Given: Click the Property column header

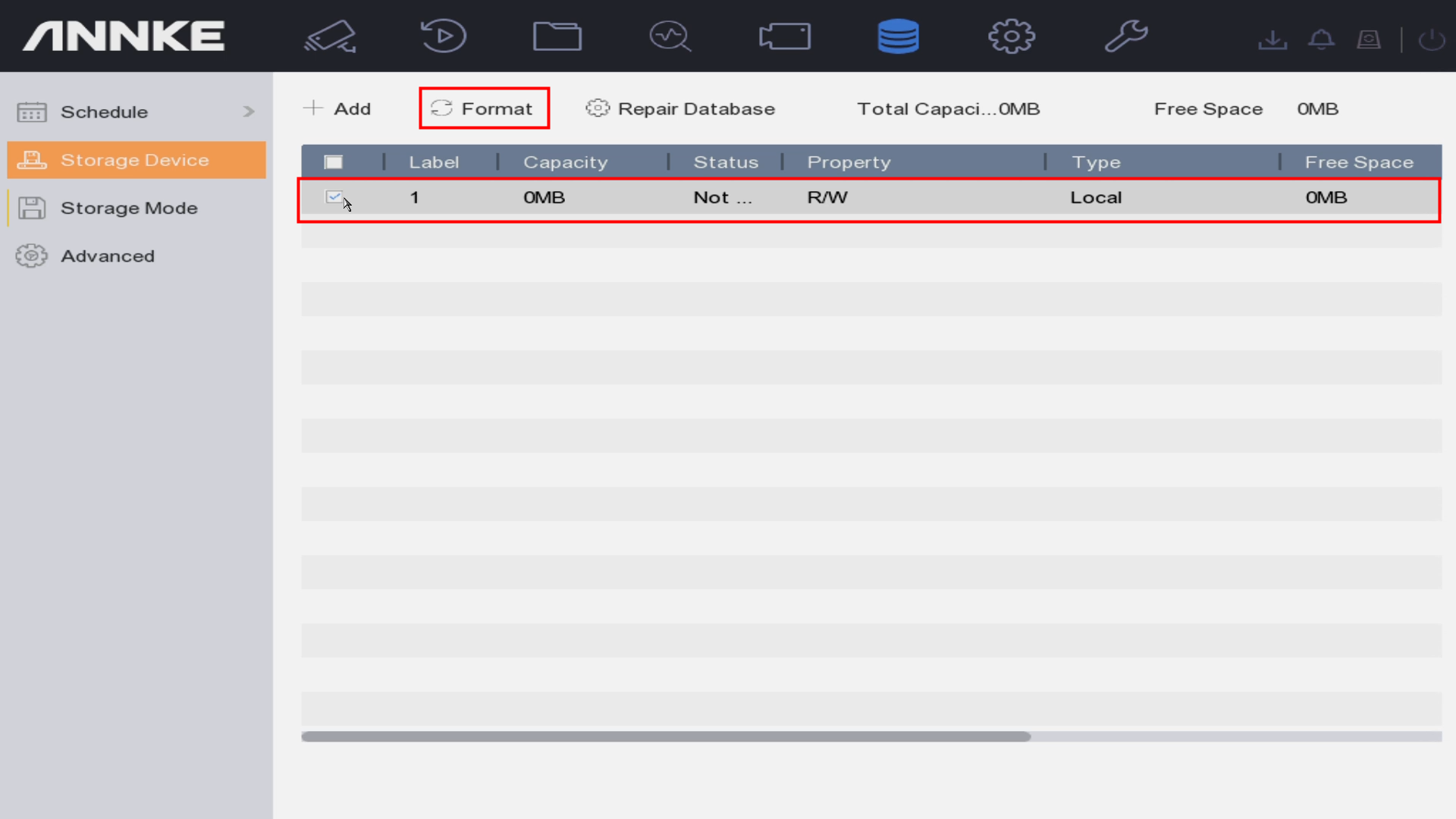Looking at the screenshot, I should (849, 162).
